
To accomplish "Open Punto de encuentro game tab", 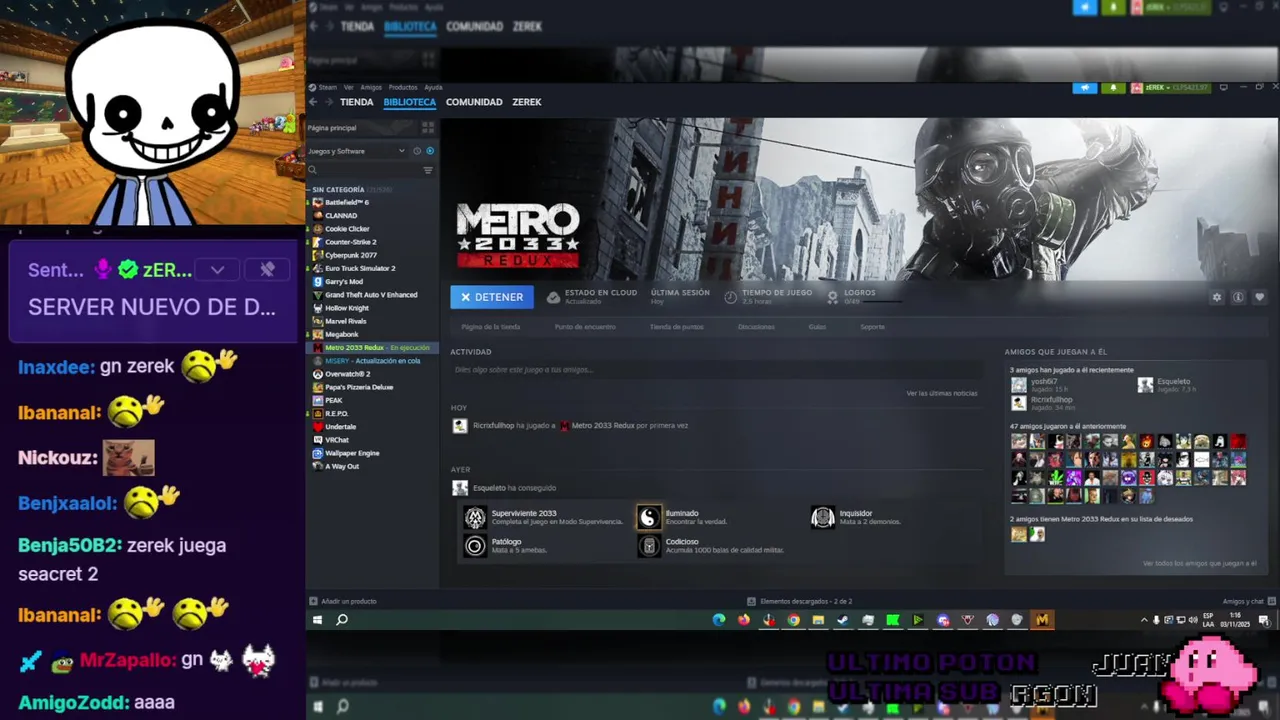I will (585, 327).
